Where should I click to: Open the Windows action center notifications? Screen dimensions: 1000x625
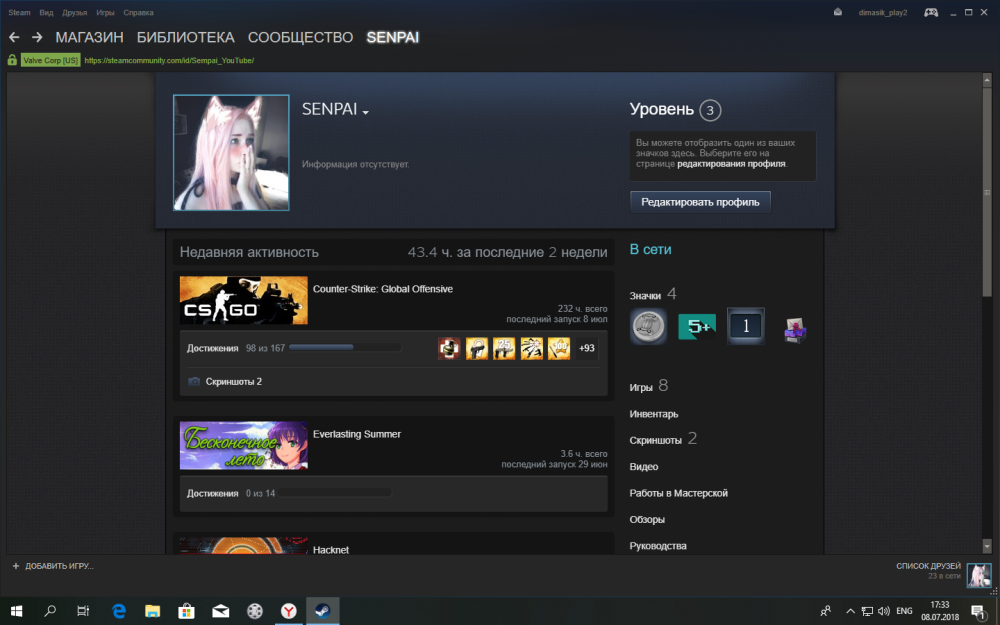pyautogui.click(x=978, y=612)
